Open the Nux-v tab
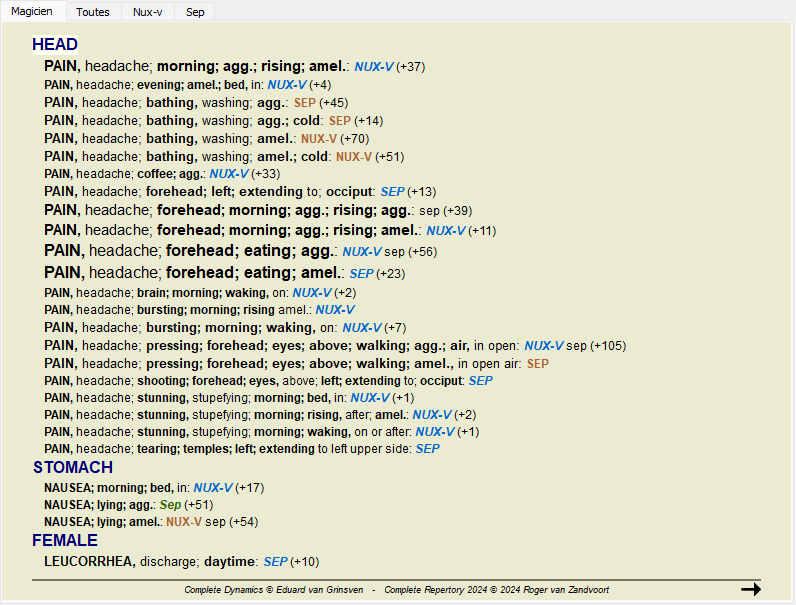796x605 pixels. coord(147,12)
